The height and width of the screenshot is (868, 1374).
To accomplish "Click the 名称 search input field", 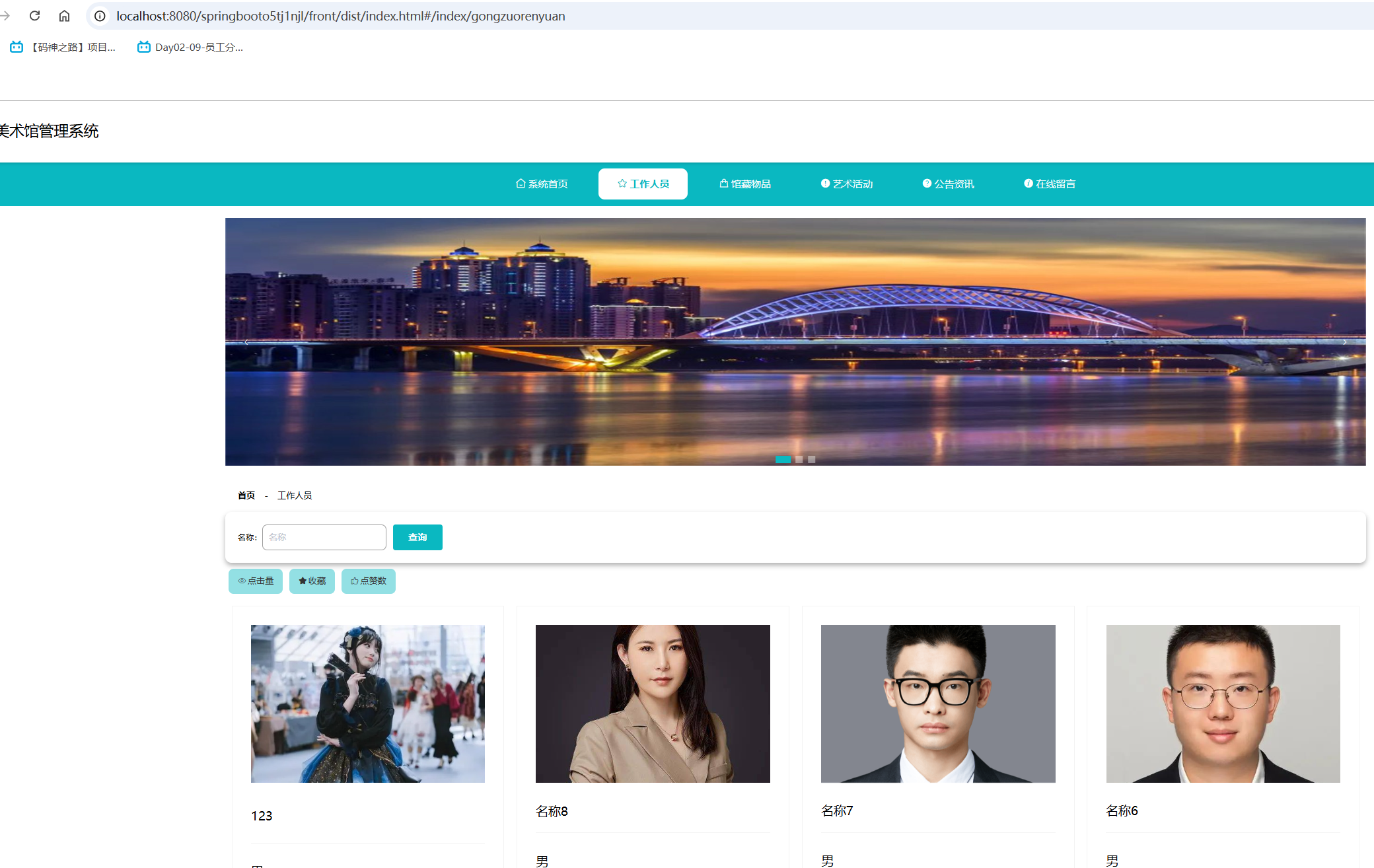I will tap(324, 537).
